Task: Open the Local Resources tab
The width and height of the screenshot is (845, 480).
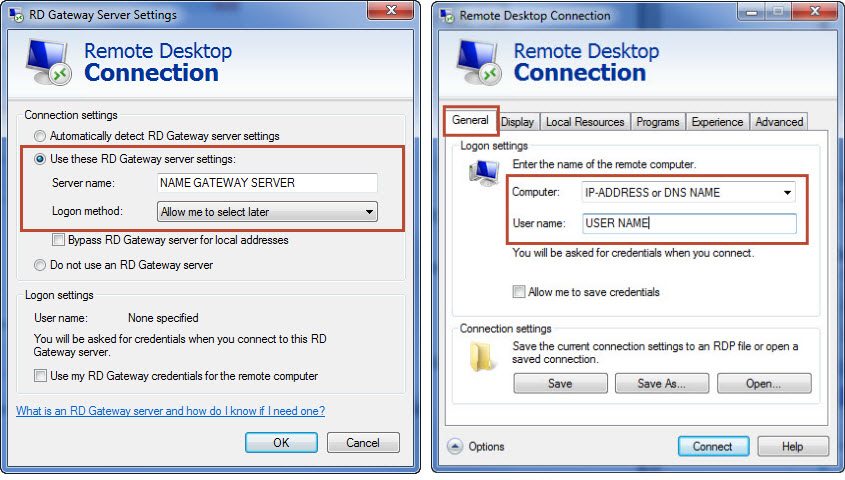Action: (x=585, y=122)
